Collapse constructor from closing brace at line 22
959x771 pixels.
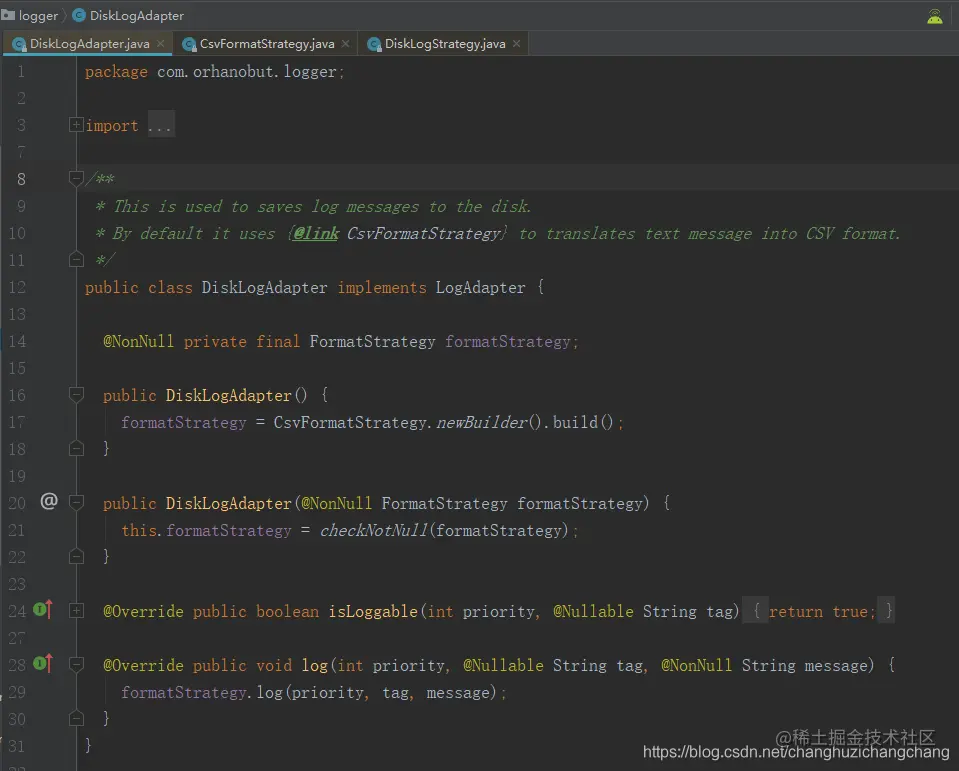[76, 556]
